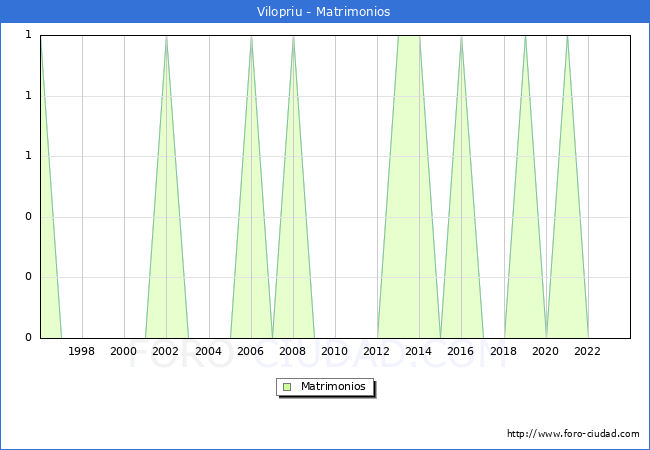Select the 2006 x-axis label
650x450 pixels.
tap(250, 351)
